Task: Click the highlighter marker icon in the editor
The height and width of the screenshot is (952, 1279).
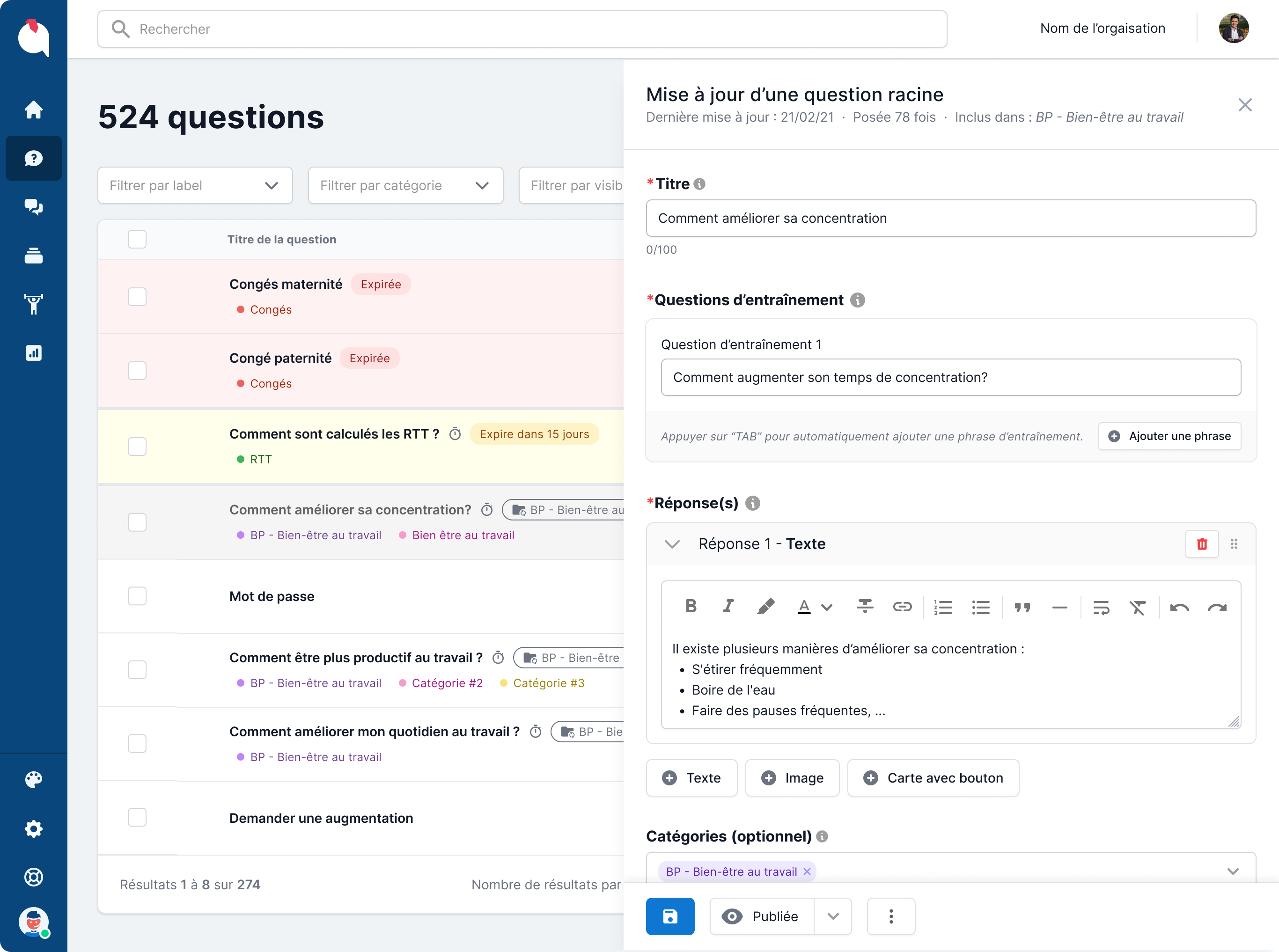Action: [x=765, y=606]
